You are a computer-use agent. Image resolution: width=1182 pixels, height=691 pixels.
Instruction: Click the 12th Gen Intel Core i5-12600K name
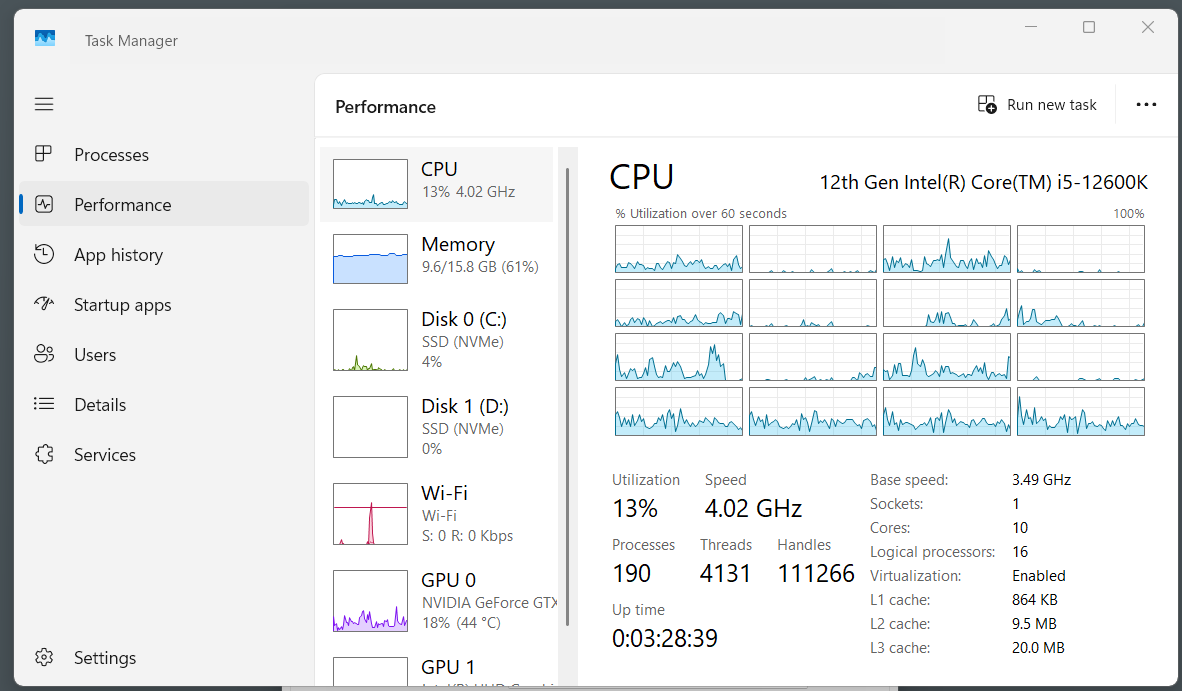[x=984, y=182]
